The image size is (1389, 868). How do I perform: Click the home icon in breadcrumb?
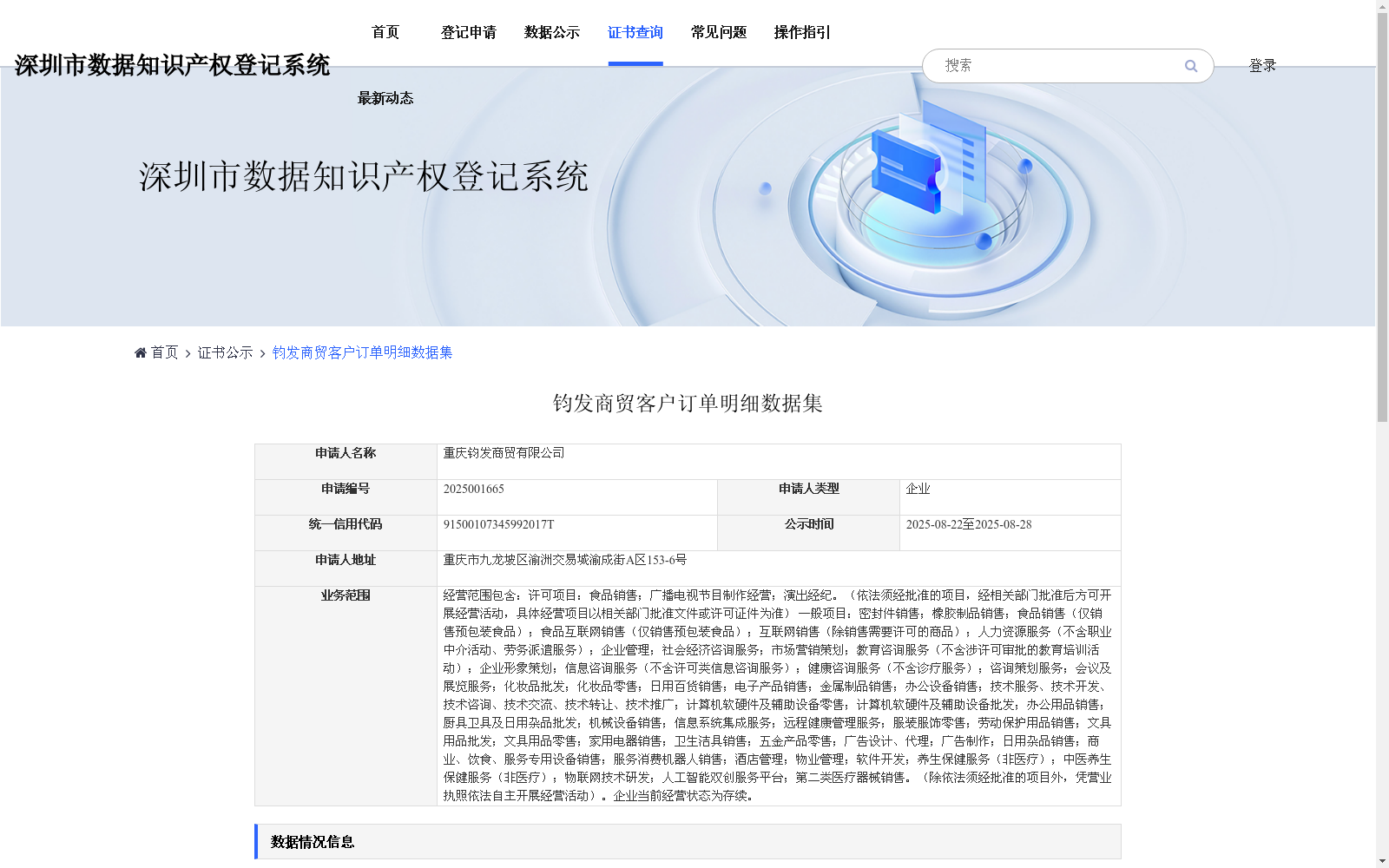(x=141, y=352)
